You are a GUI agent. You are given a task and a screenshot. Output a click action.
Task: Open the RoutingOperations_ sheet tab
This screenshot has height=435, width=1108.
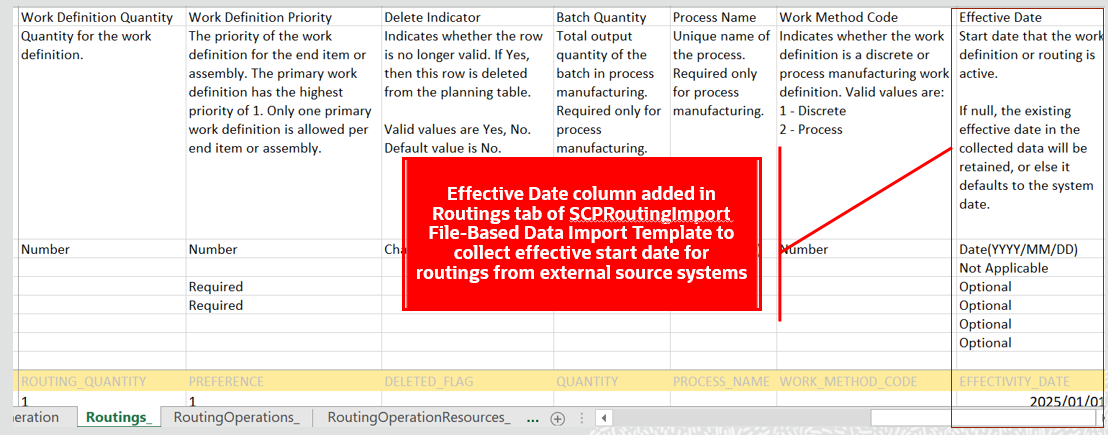pyautogui.click(x=237, y=417)
